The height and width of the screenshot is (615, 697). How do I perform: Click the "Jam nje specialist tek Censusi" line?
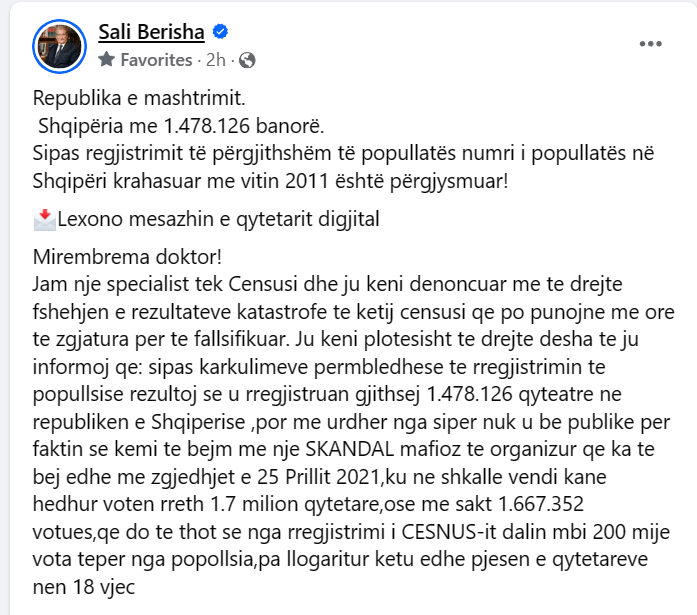tap(160, 284)
